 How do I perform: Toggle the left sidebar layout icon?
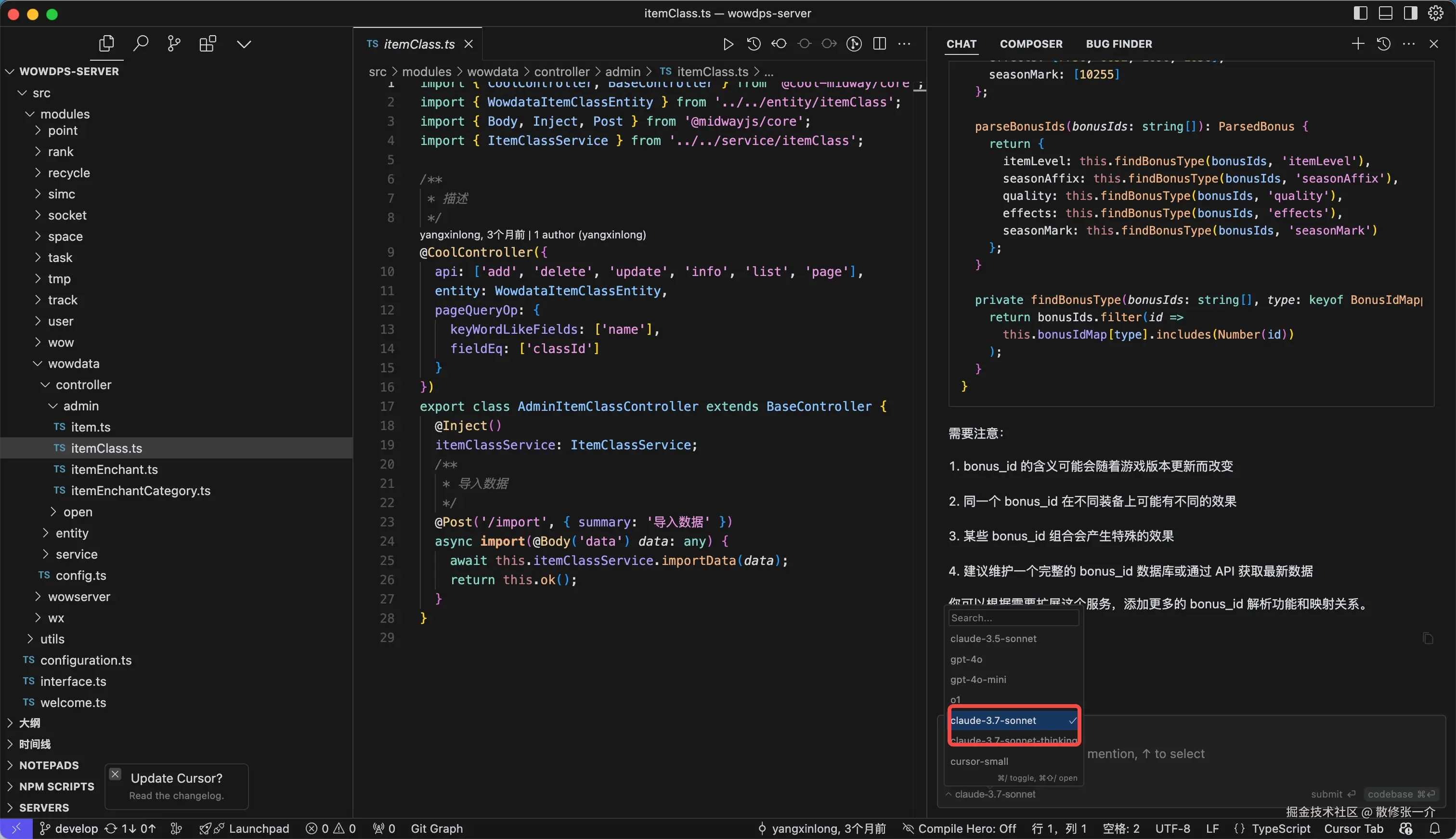pos(1360,13)
